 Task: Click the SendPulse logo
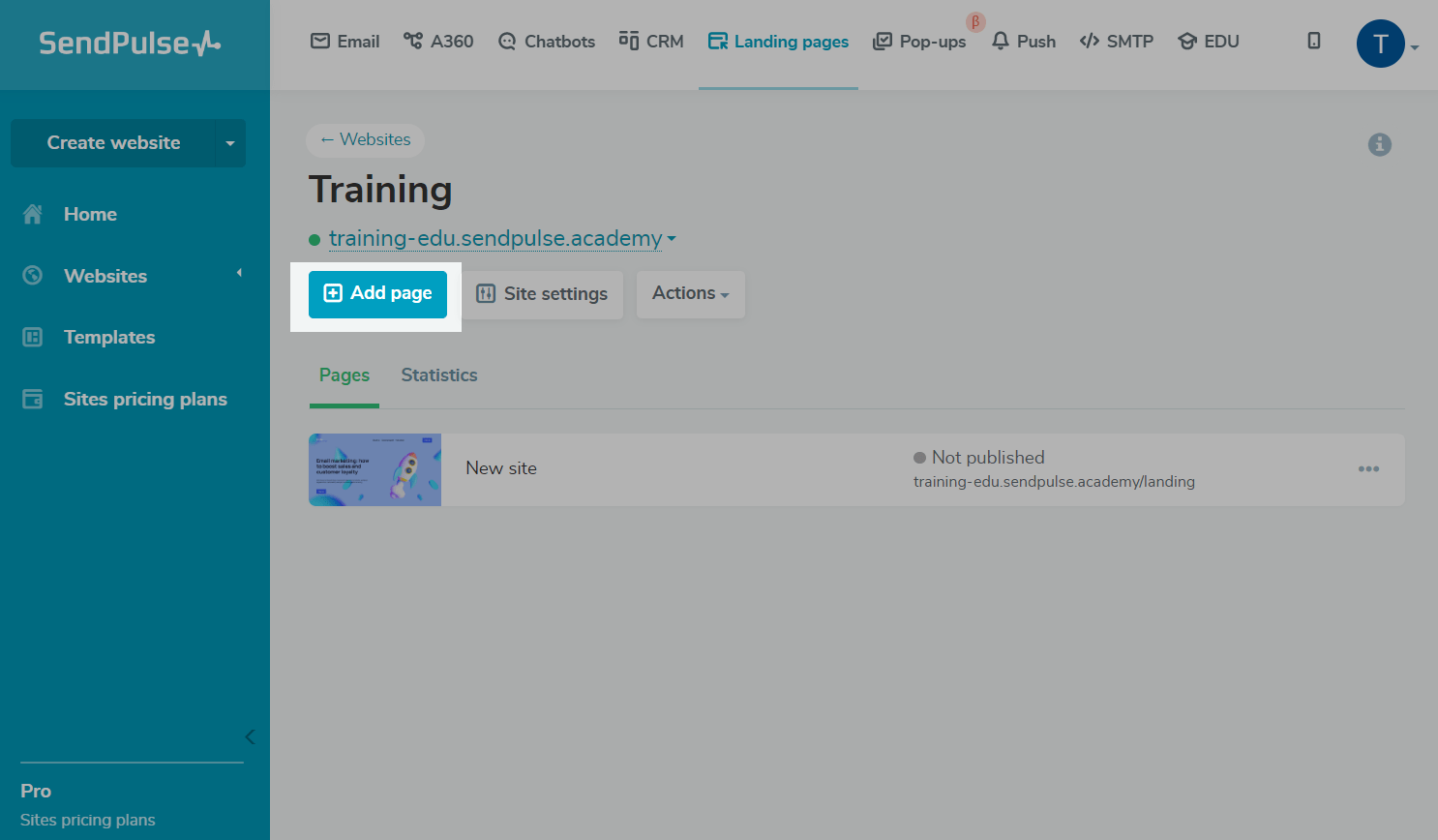point(130,43)
